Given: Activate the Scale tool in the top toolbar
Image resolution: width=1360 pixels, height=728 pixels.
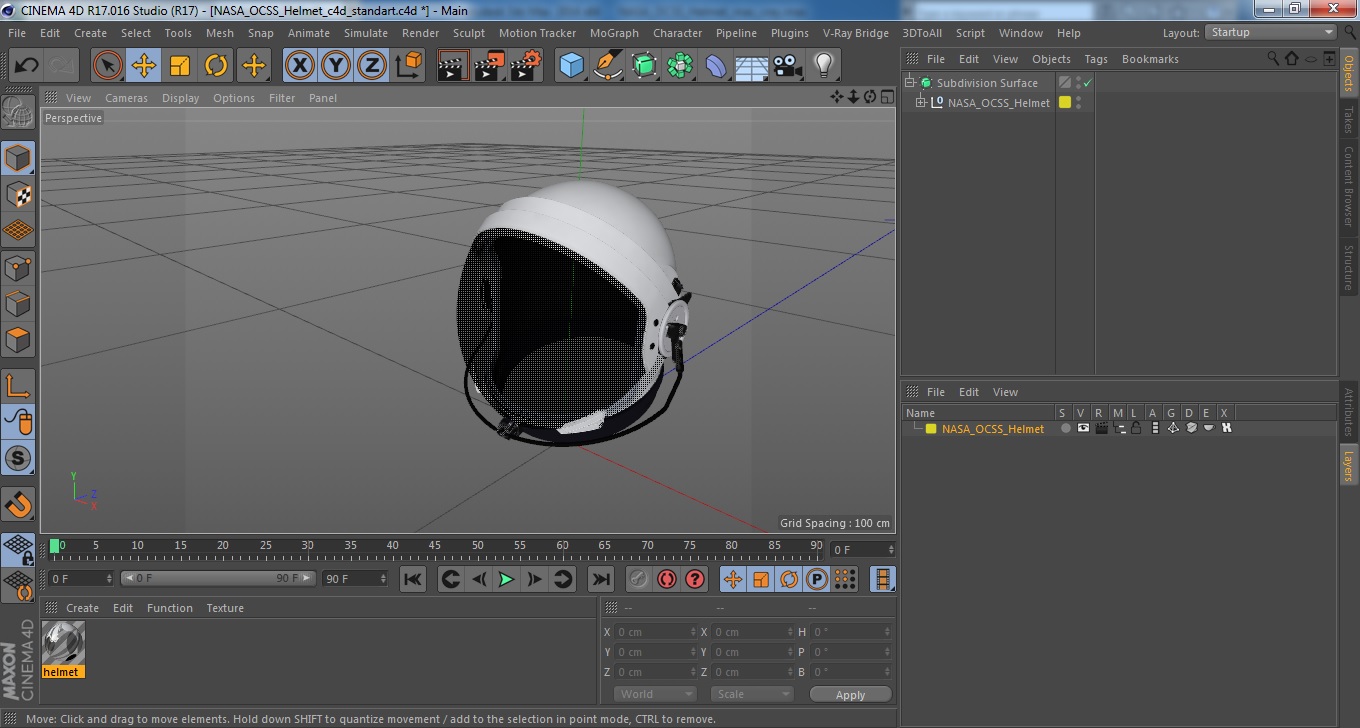Looking at the screenshot, I should pos(180,66).
